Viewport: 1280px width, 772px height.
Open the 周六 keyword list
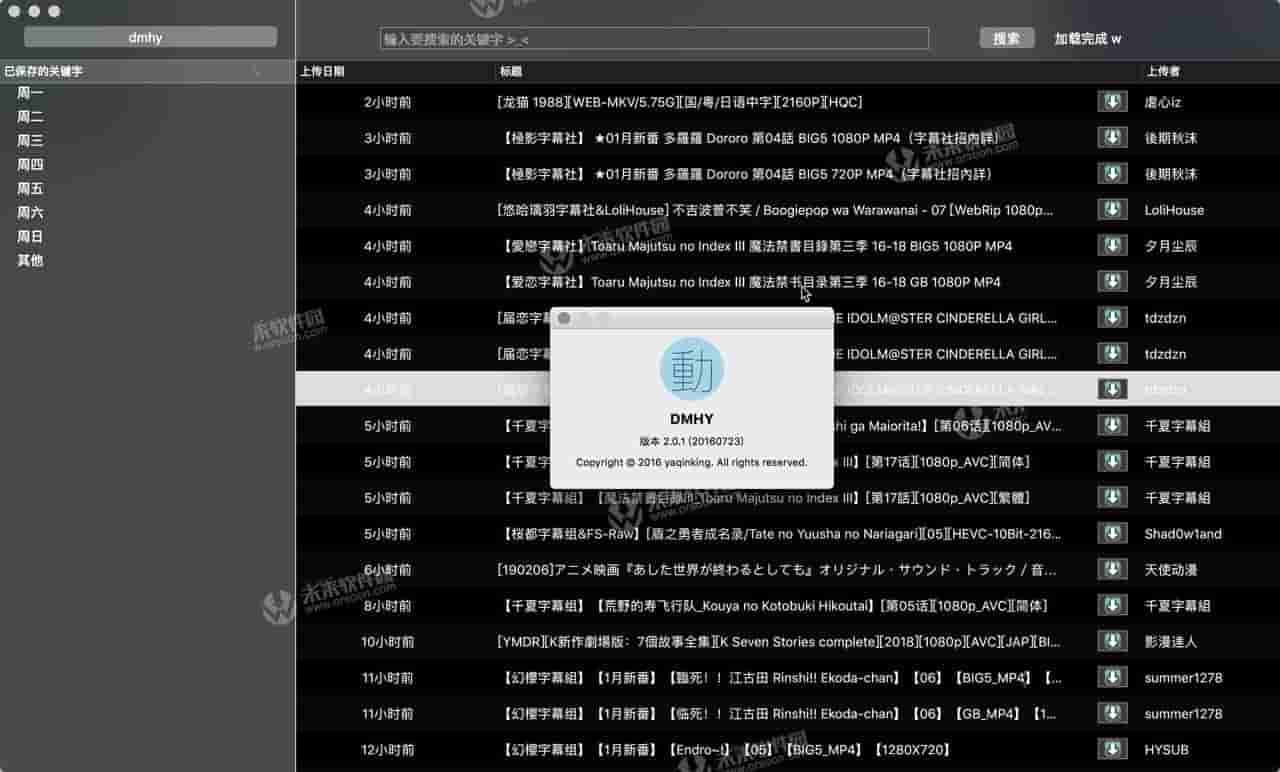pyautogui.click(x=30, y=213)
